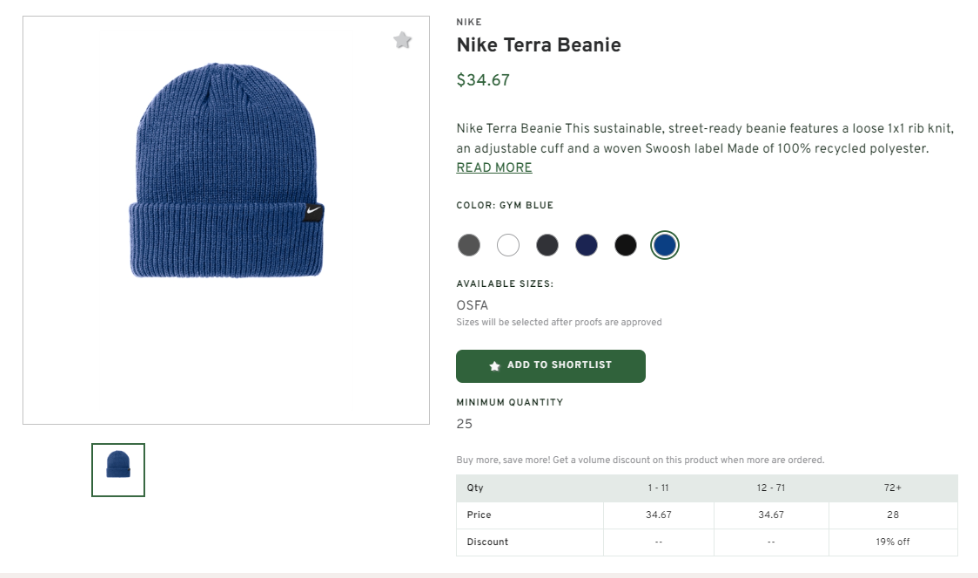
Task: Click the ADD TO SHORTLIST button
Action: (550, 365)
